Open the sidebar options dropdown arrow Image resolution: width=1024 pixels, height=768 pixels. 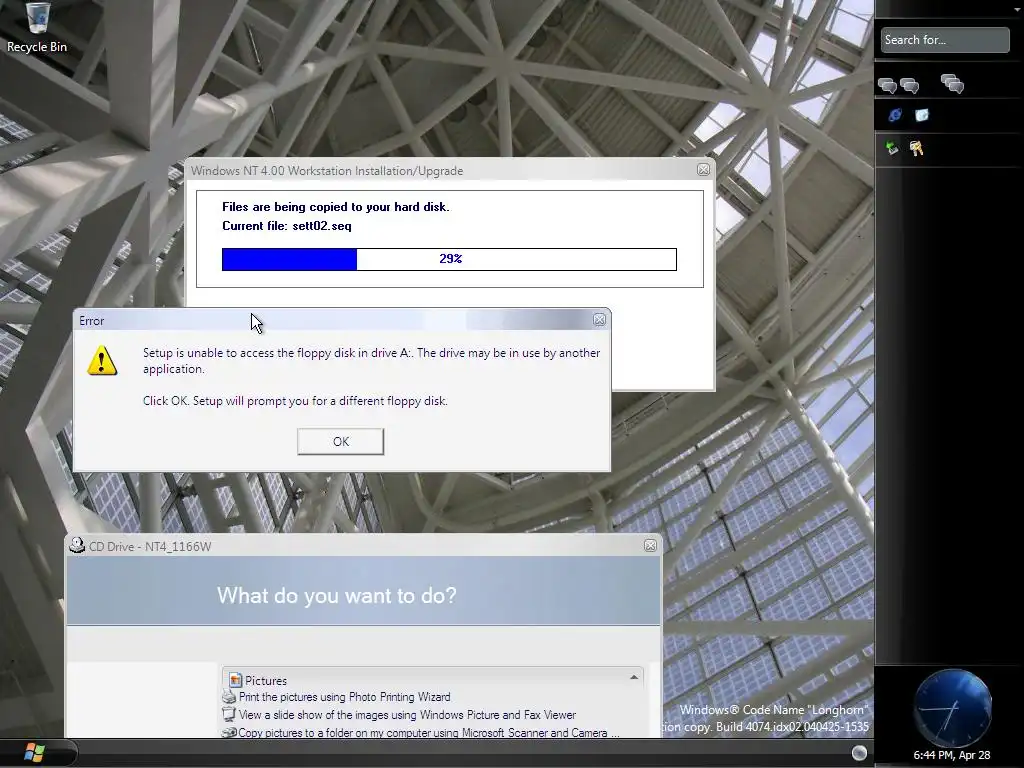click(1017, 8)
